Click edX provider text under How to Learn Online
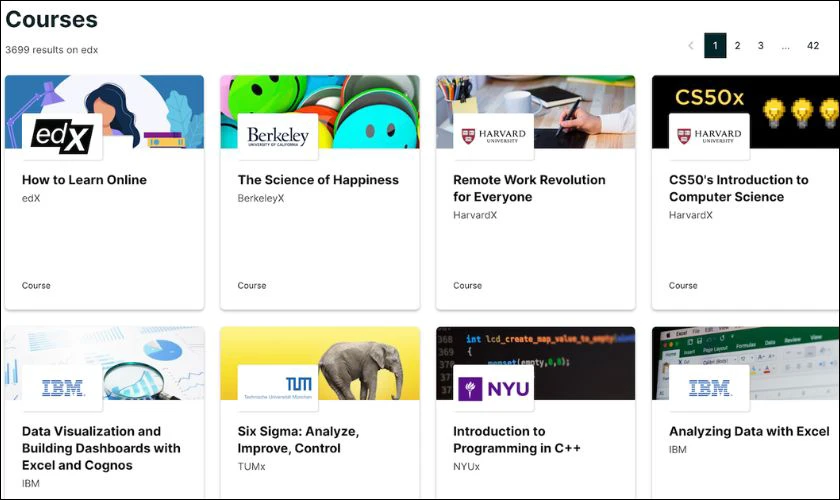840x500 pixels. coord(31,198)
